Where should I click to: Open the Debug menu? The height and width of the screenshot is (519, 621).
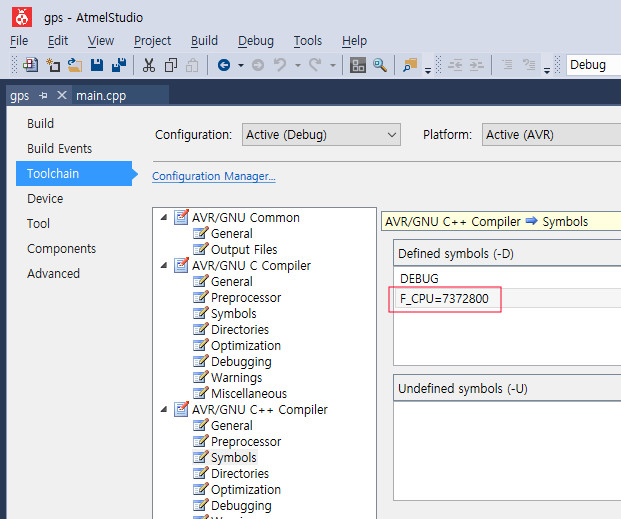tap(256, 41)
